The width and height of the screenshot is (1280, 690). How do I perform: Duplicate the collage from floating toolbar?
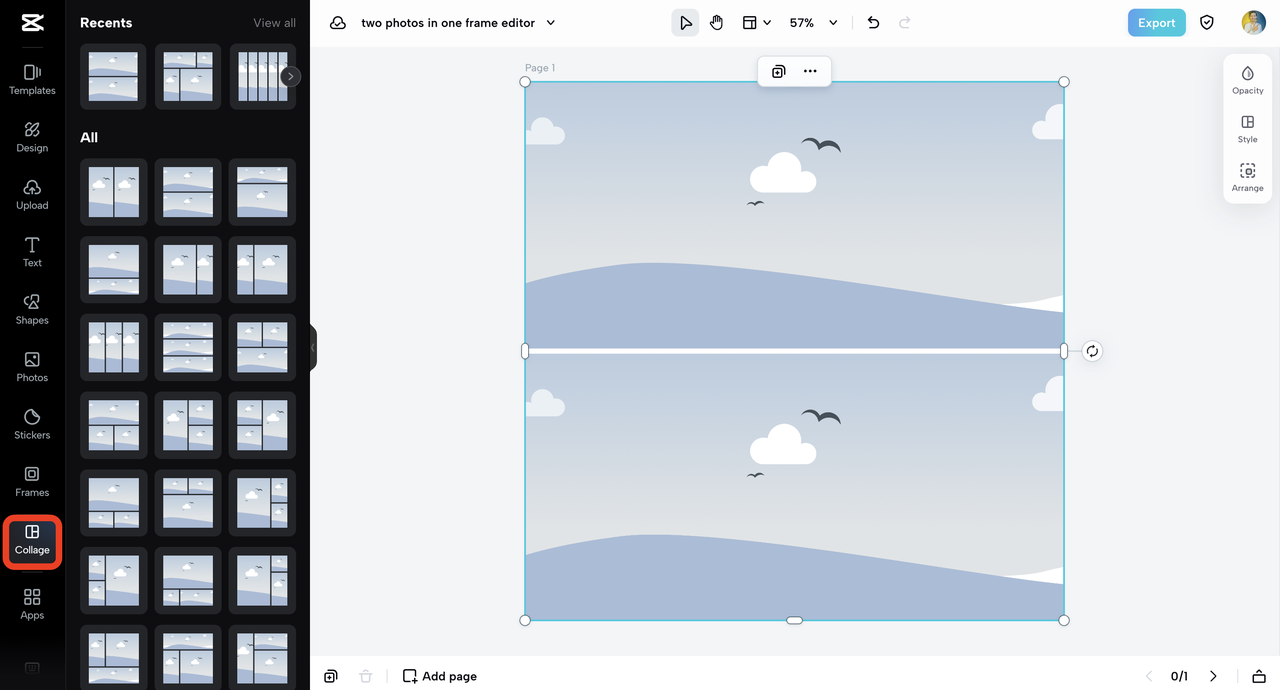tap(778, 71)
